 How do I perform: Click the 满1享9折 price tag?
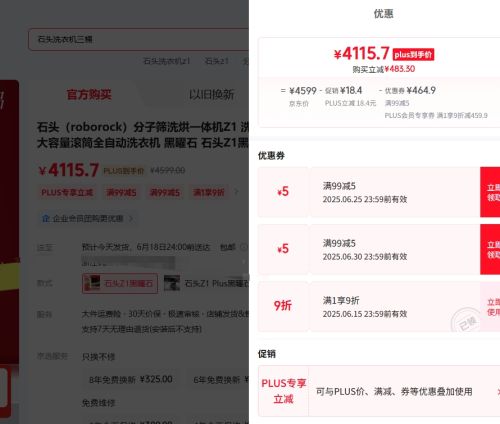coord(209,192)
